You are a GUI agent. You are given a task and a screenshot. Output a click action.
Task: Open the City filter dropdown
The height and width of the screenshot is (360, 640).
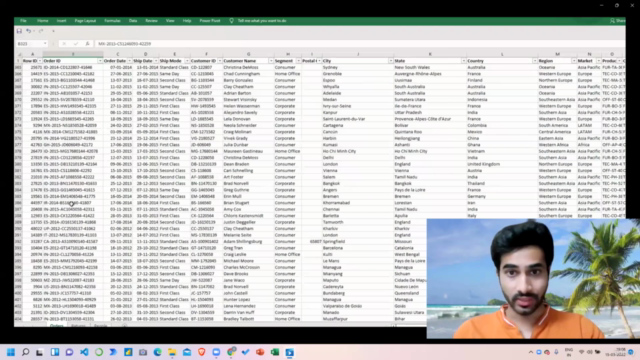coord(391,61)
